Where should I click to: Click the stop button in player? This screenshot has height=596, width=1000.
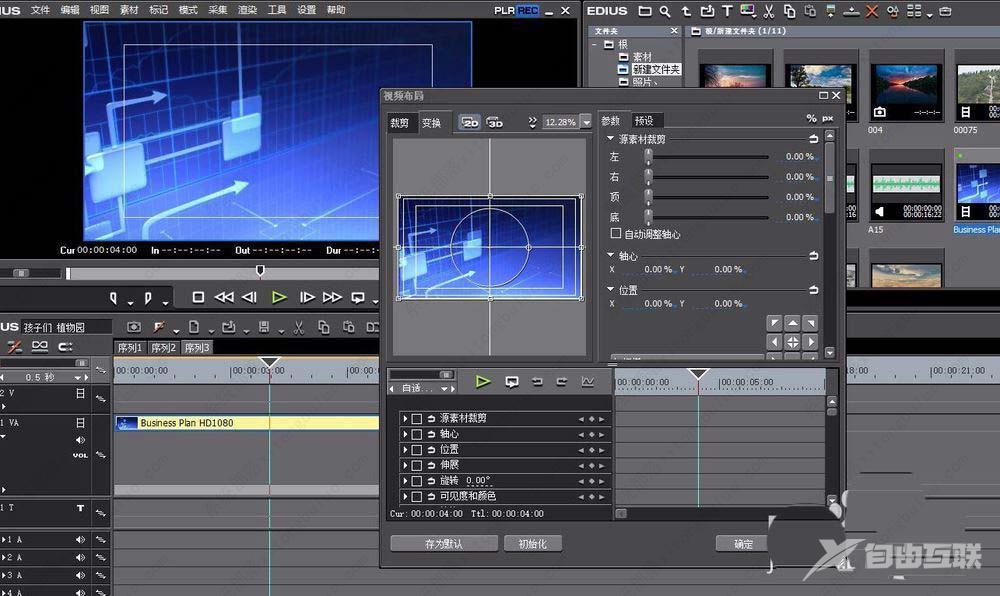click(x=198, y=297)
